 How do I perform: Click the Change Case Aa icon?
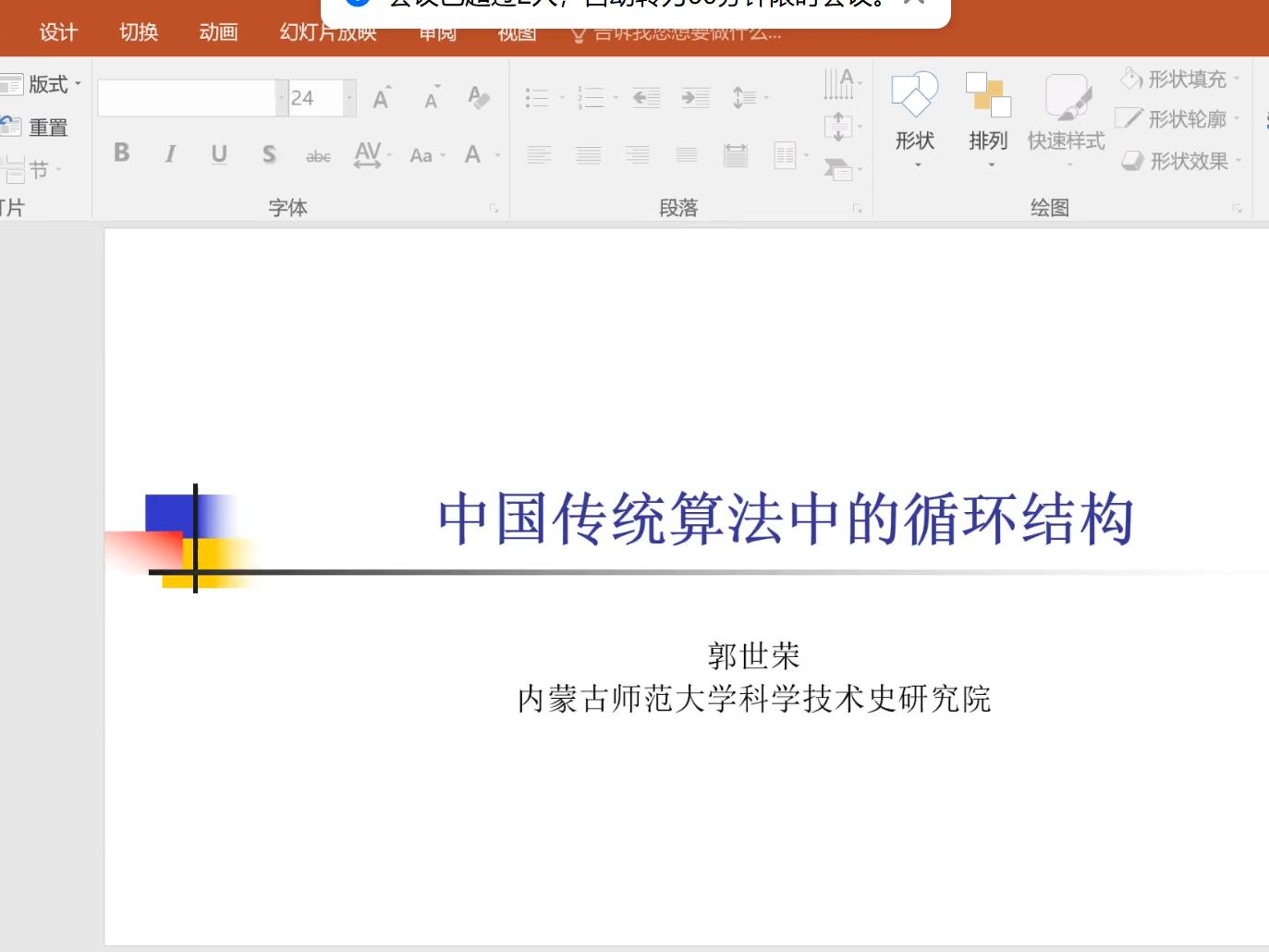pyautogui.click(x=421, y=155)
